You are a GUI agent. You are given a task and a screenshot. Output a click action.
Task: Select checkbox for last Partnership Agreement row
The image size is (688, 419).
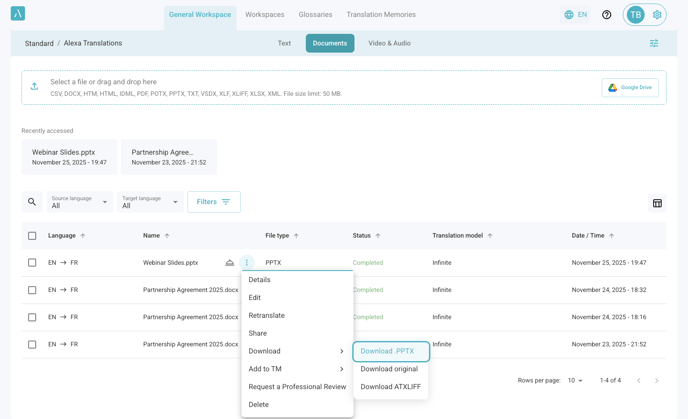(32, 344)
